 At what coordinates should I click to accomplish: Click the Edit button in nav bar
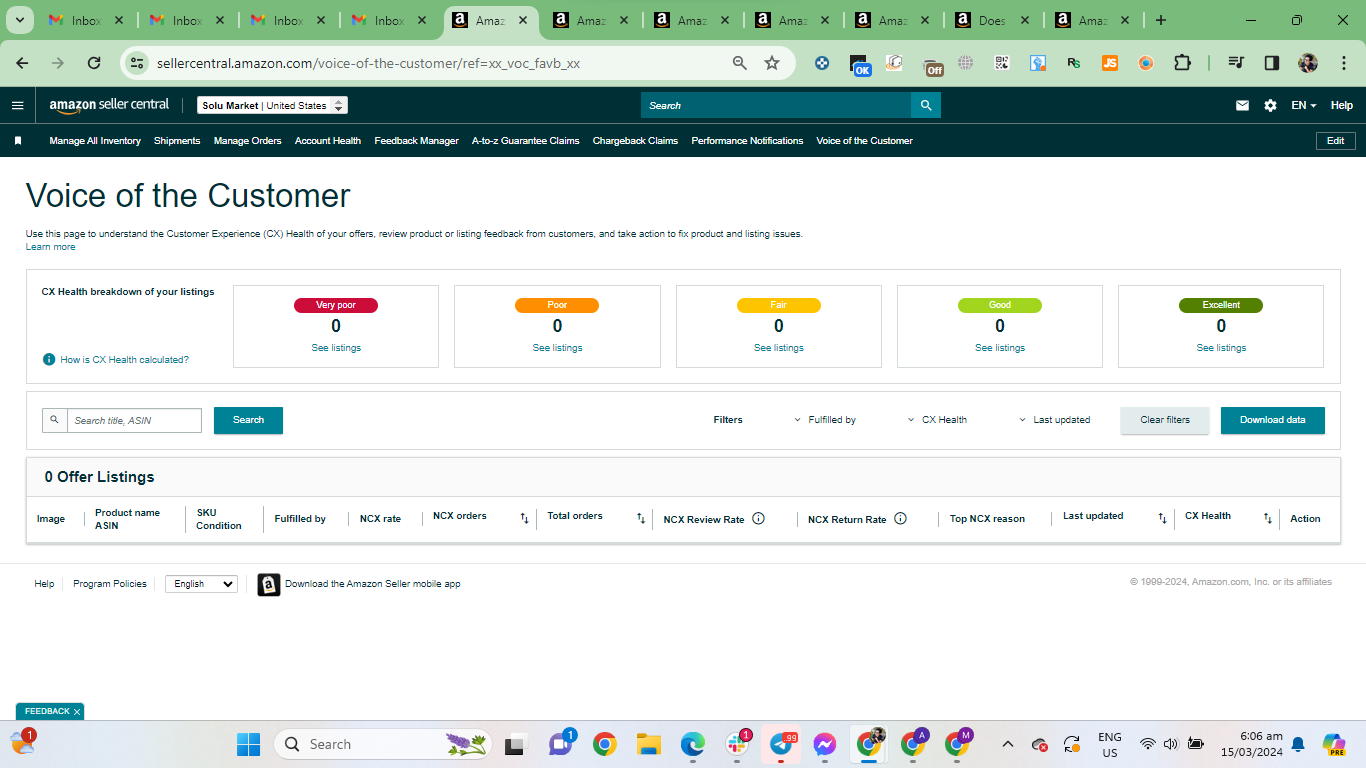click(1335, 141)
